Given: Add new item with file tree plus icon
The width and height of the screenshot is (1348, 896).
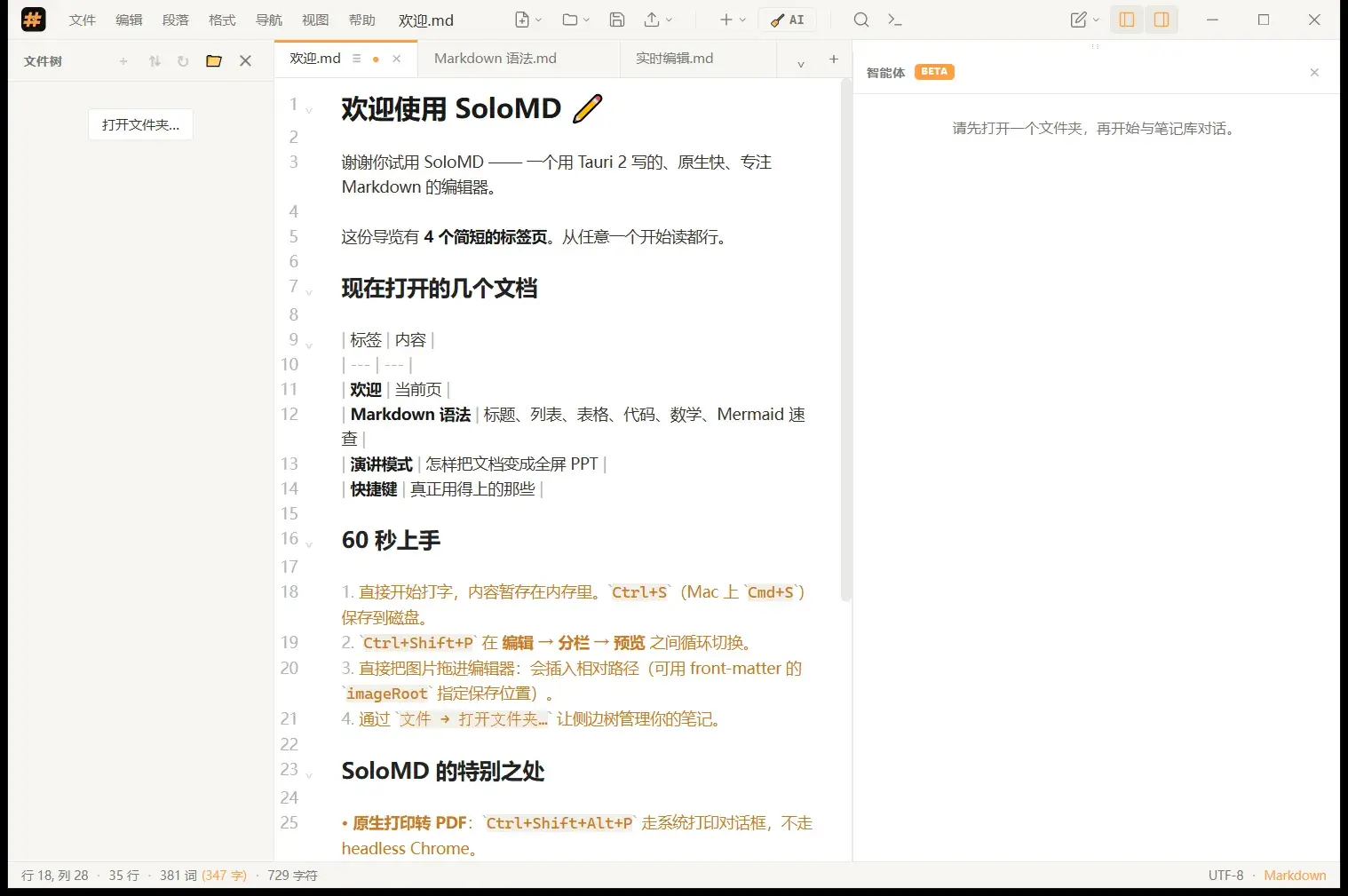Looking at the screenshot, I should click(x=123, y=61).
